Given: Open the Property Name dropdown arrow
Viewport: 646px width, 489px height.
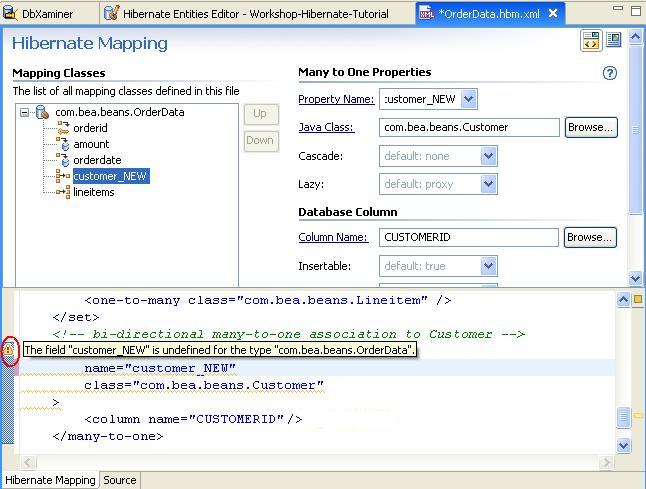Looking at the screenshot, I should [469, 99].
